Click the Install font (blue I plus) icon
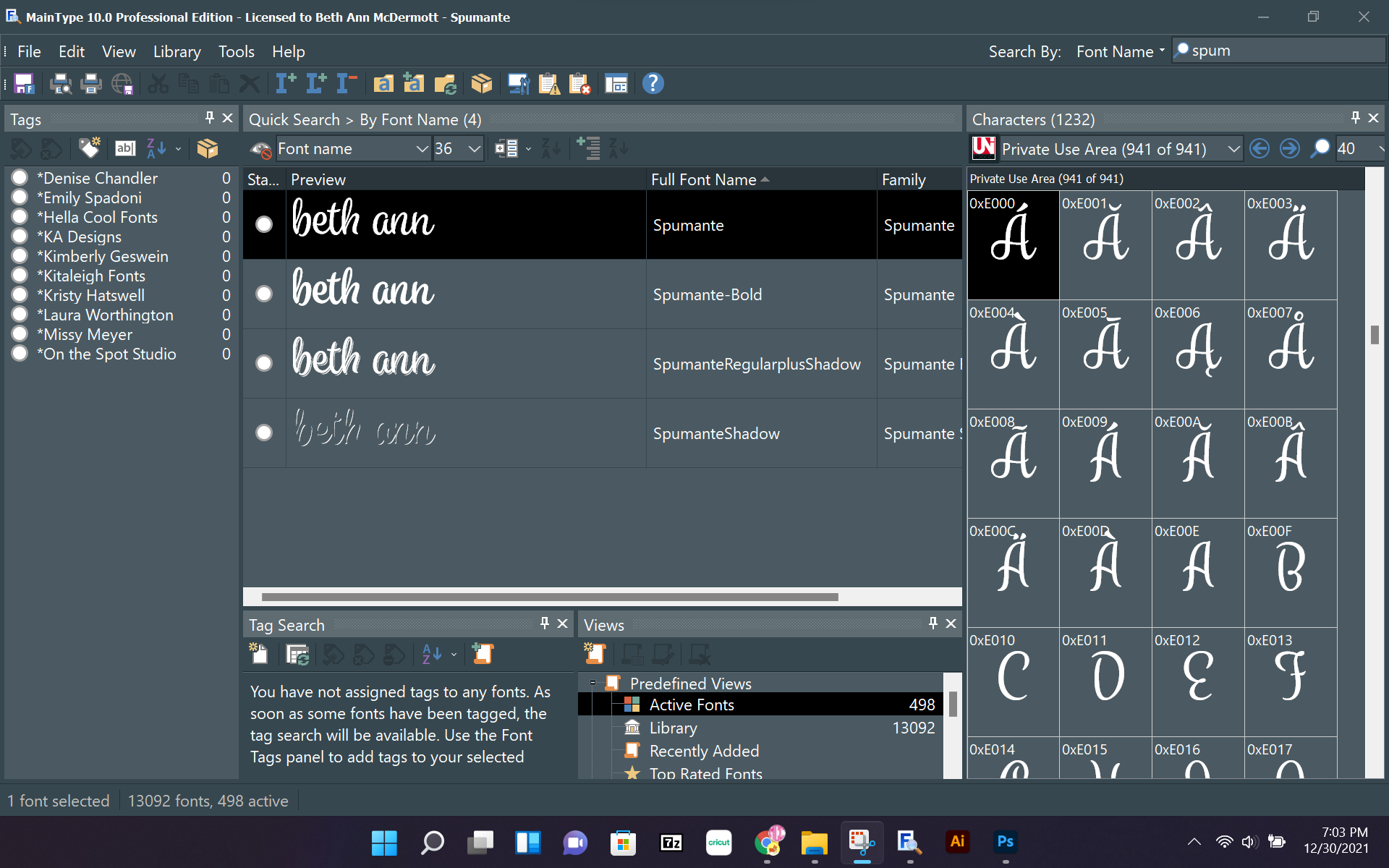The width and height of the screenshot is (1389, 868). coord(286,84)
